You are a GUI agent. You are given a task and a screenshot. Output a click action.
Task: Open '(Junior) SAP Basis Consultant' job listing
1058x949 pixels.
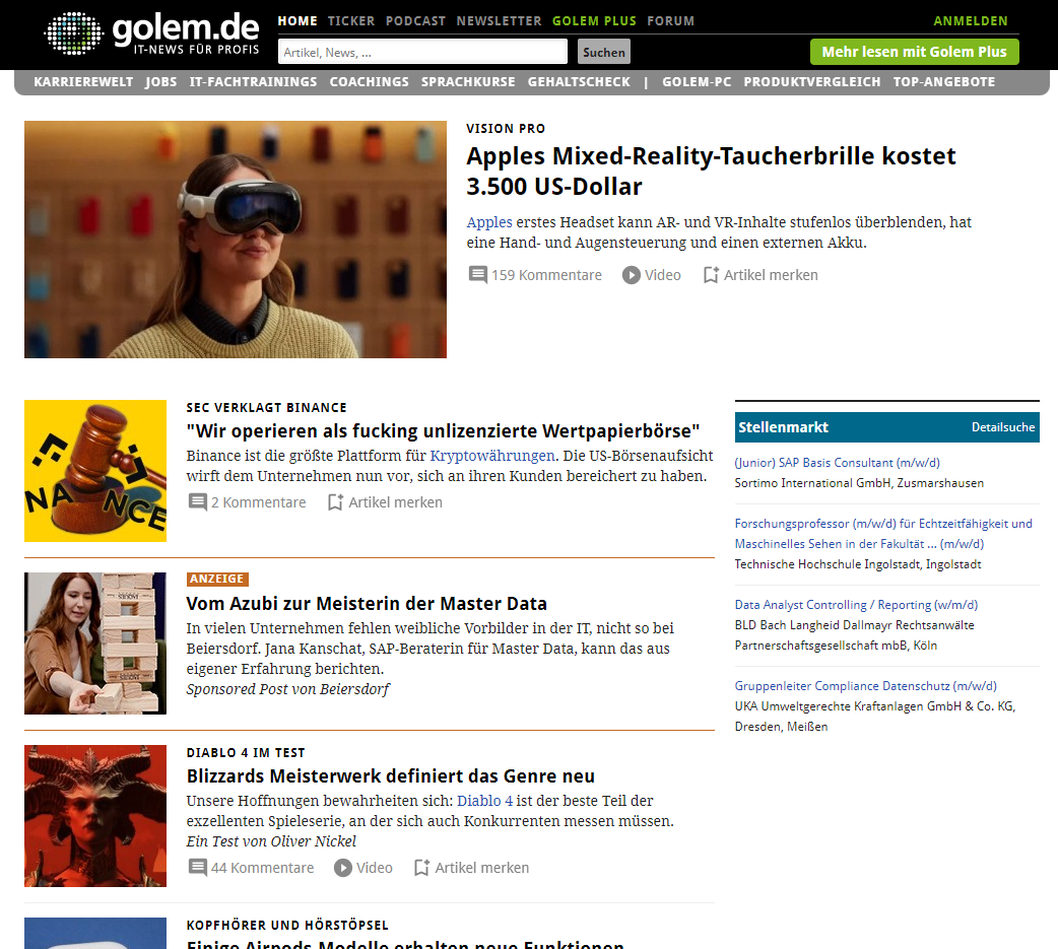coord(837,463)
